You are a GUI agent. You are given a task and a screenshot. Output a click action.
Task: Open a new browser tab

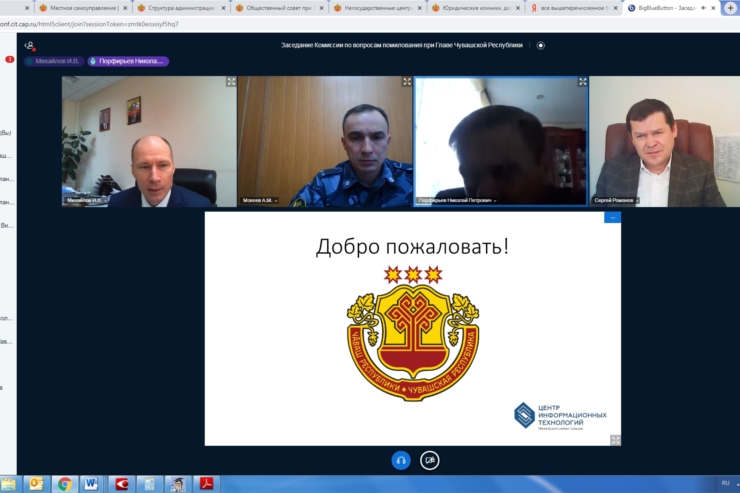731,8
